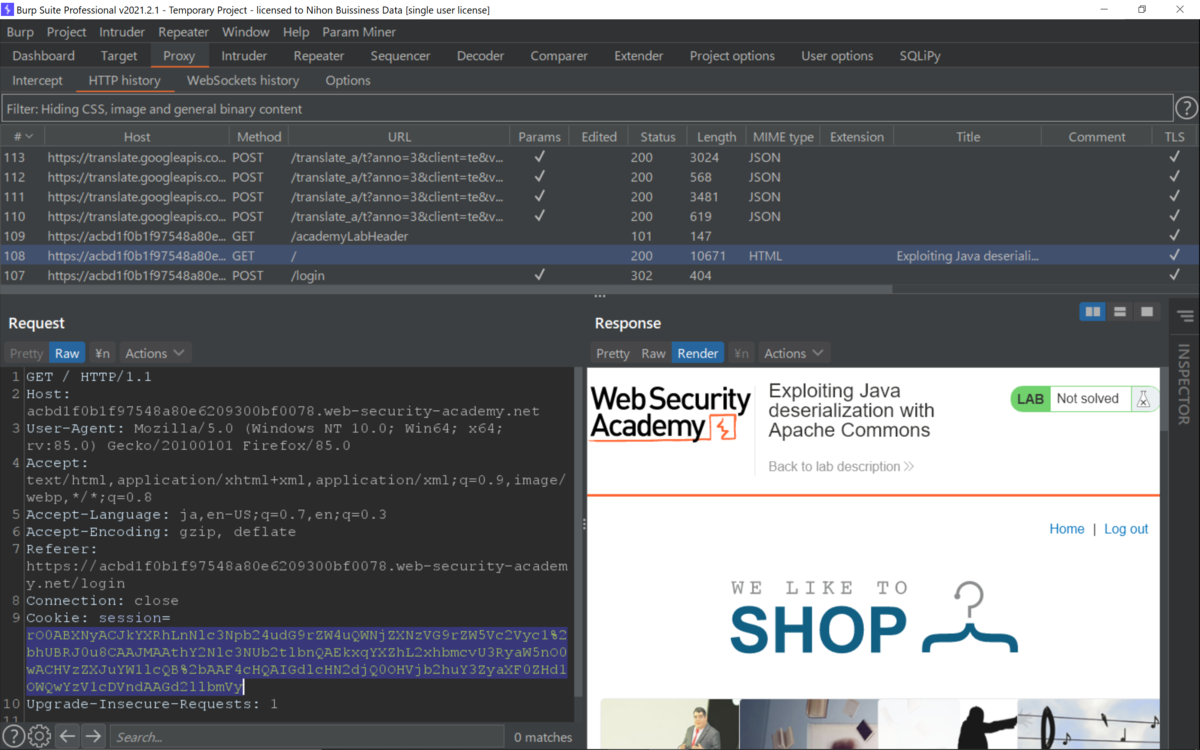Open the vertical INSPECTOR side panel
Screen dimensions: 1200x750
1184,385
